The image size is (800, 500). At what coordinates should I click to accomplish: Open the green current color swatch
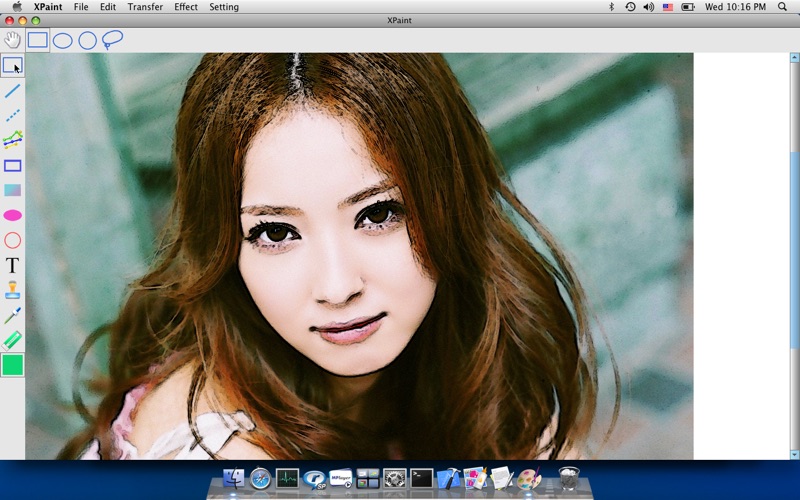(12, 365)
